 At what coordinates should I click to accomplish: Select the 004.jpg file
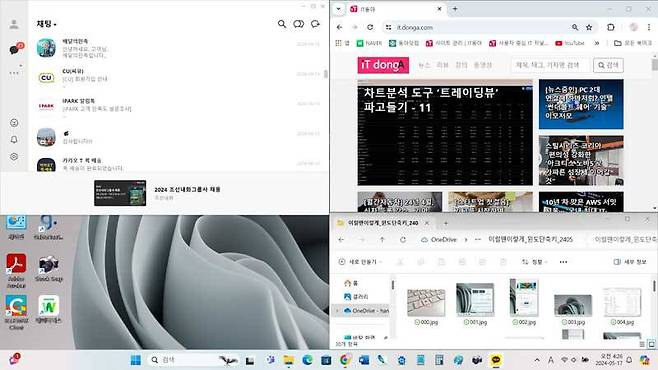coord(622,306)
